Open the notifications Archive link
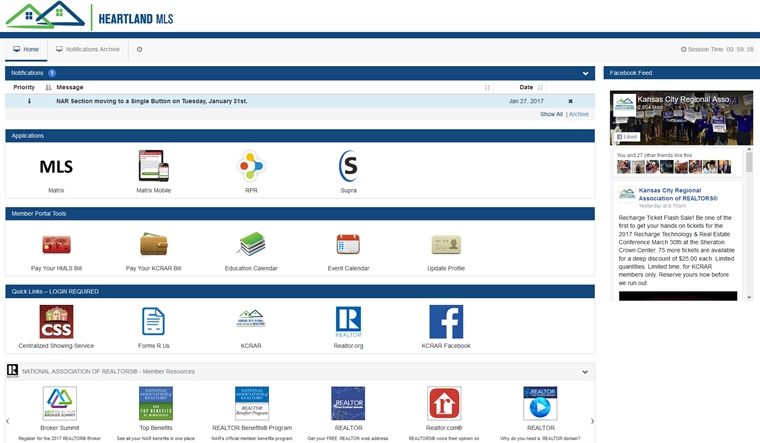 click(x=579, y=114)
